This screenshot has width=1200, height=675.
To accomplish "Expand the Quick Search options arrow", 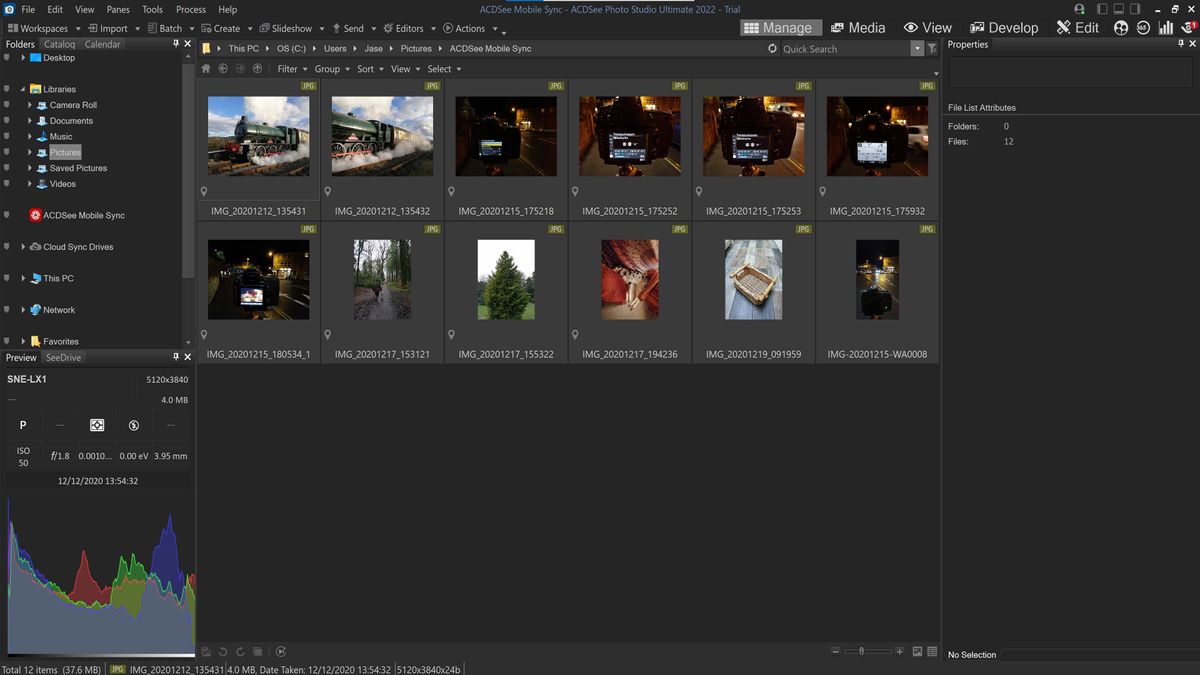I will coord(917,48).
